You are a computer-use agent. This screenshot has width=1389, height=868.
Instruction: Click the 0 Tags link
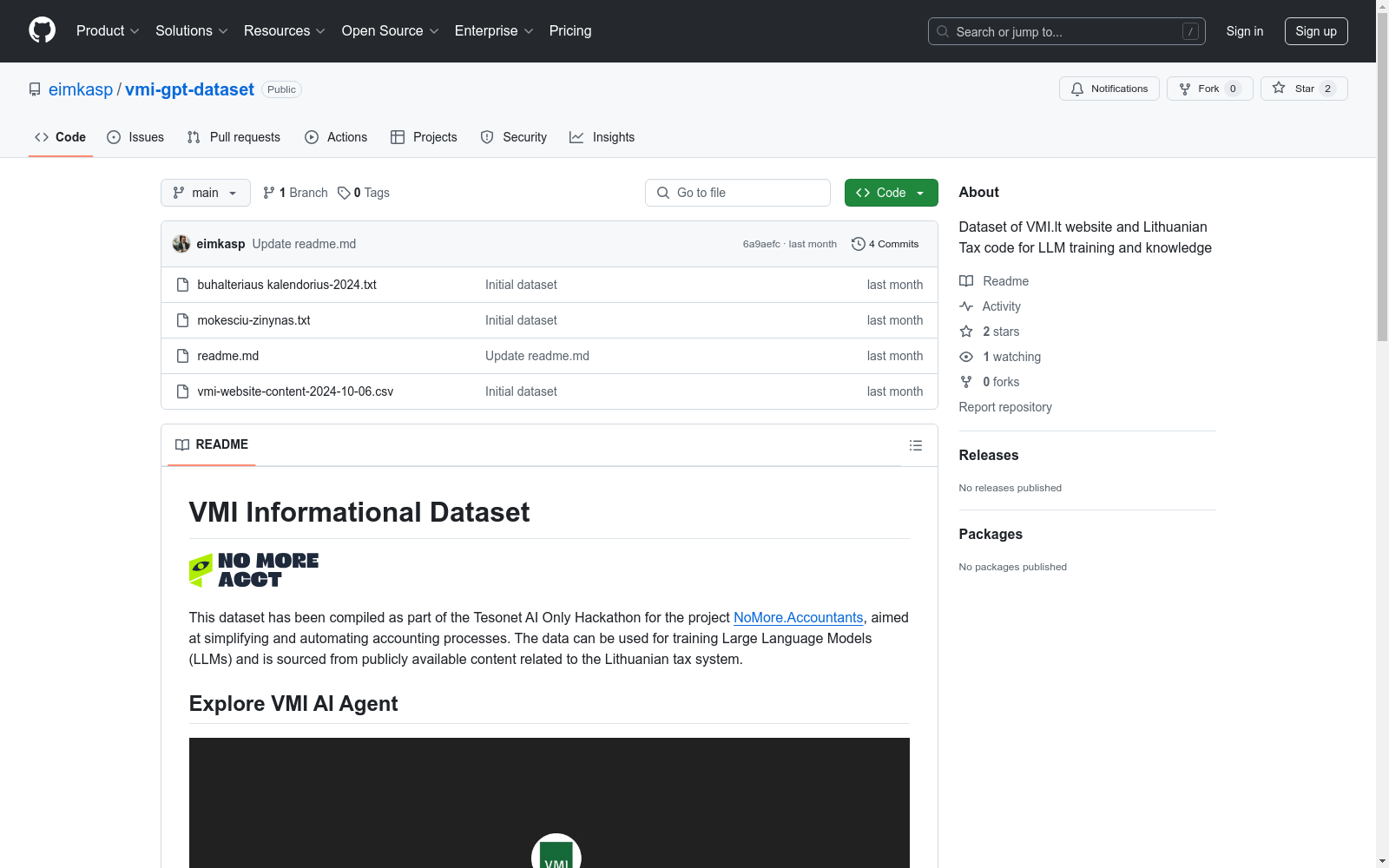pos(364,193)
